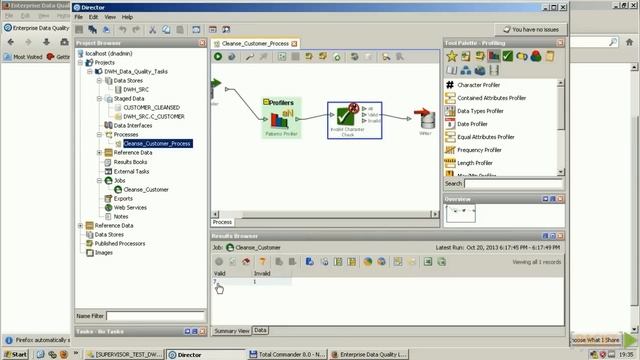This screenshot has width=640, height=360.
Task: Select Frequency Profiler in palette list
Action: point(479,150)
